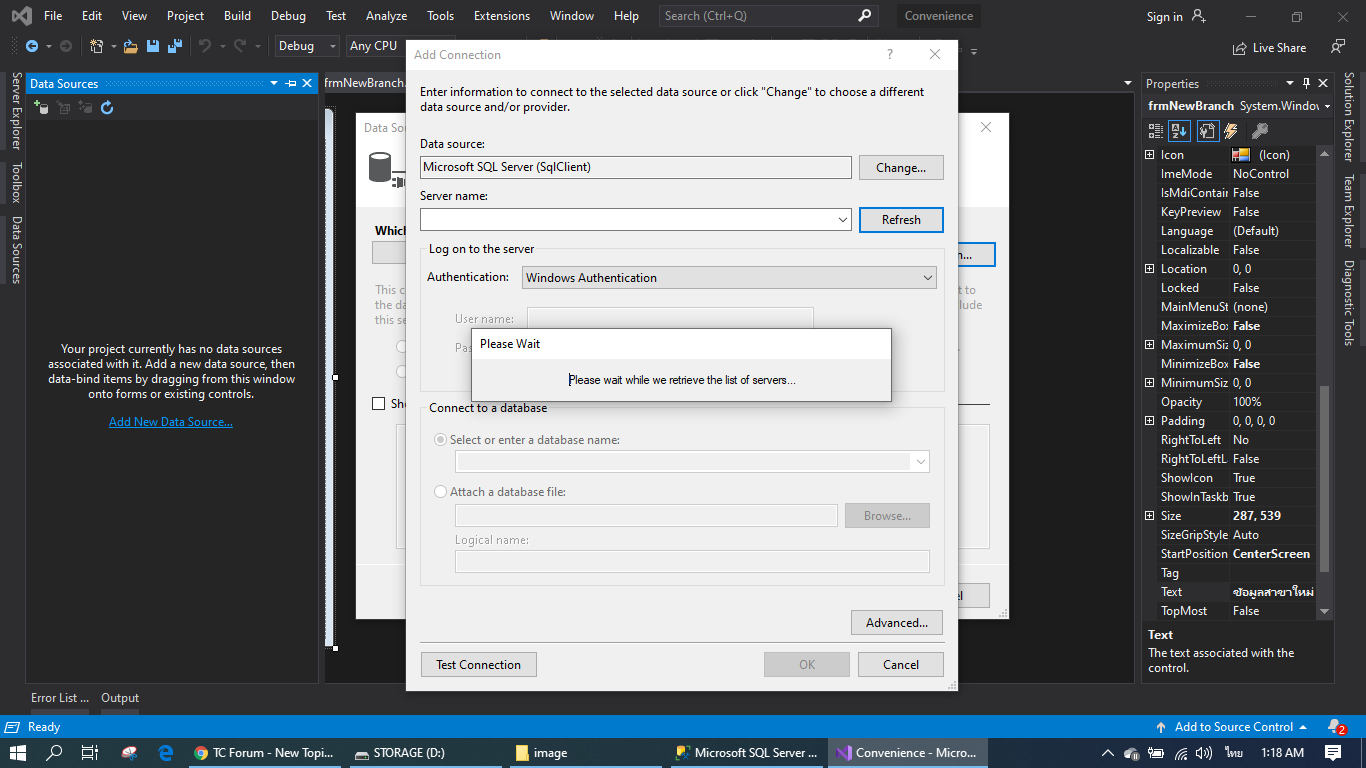Image resolution: width=1366 pixels, height=768 pixels.
Task: Expand the MaximumSize property
Action: (1150, 345)
